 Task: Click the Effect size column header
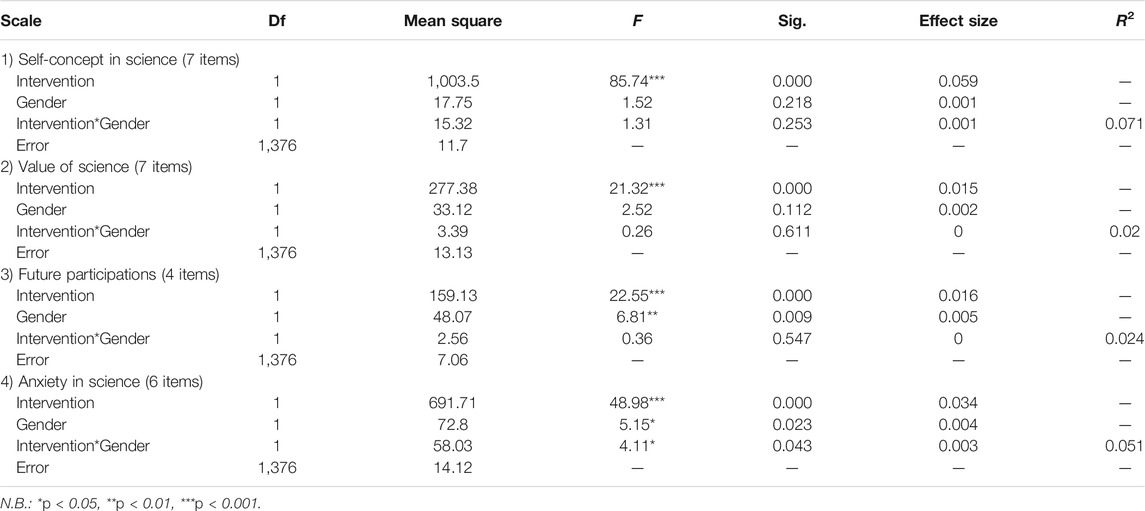(957, 22)
